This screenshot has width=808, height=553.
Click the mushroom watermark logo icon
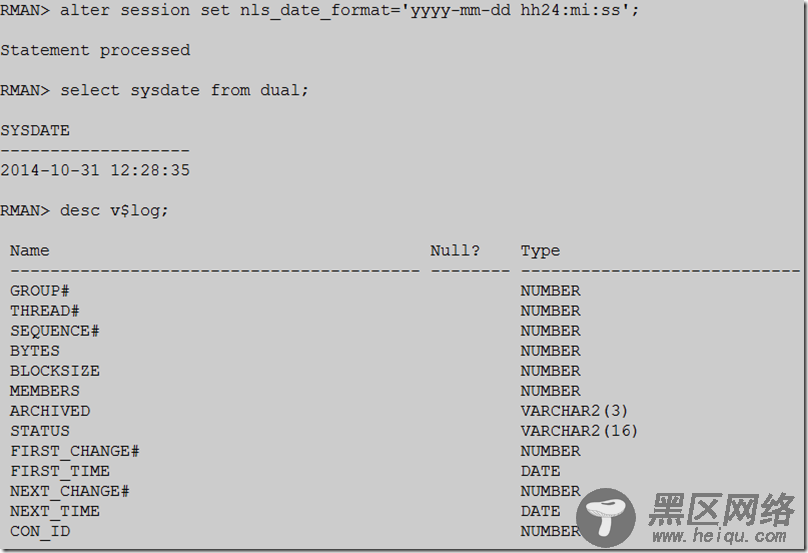[605, 517]
